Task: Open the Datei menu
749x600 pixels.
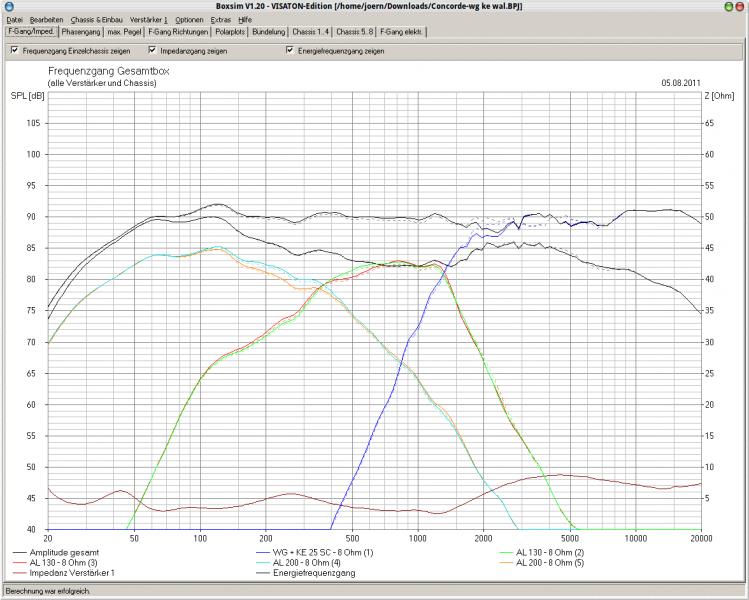Action: [14, 19]
